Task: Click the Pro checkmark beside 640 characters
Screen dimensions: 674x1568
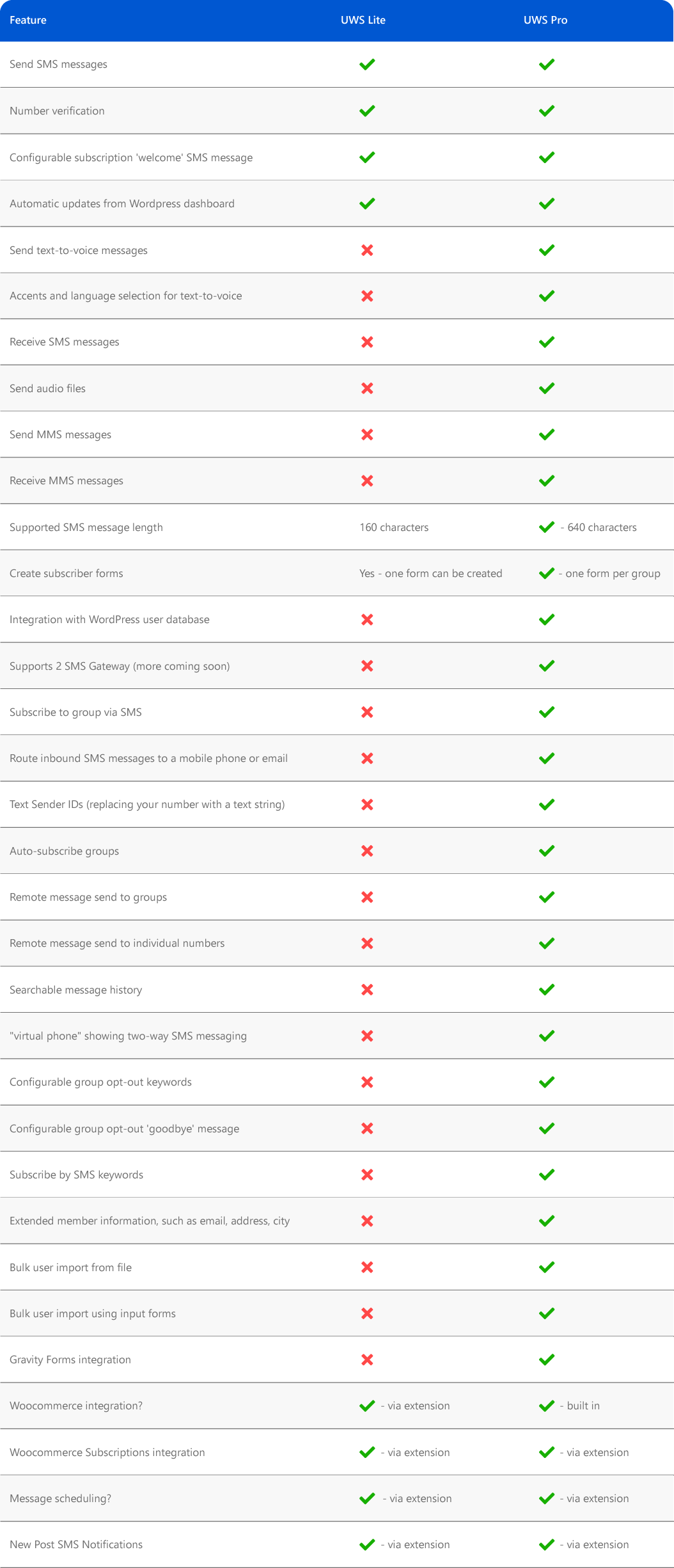Action: coord(547,527)
